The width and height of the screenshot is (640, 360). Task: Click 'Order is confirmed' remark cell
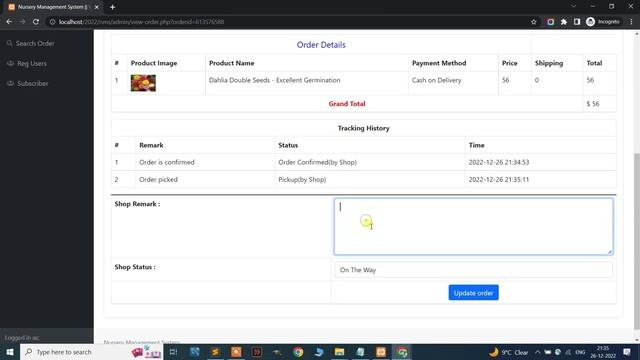coord(167,162)
